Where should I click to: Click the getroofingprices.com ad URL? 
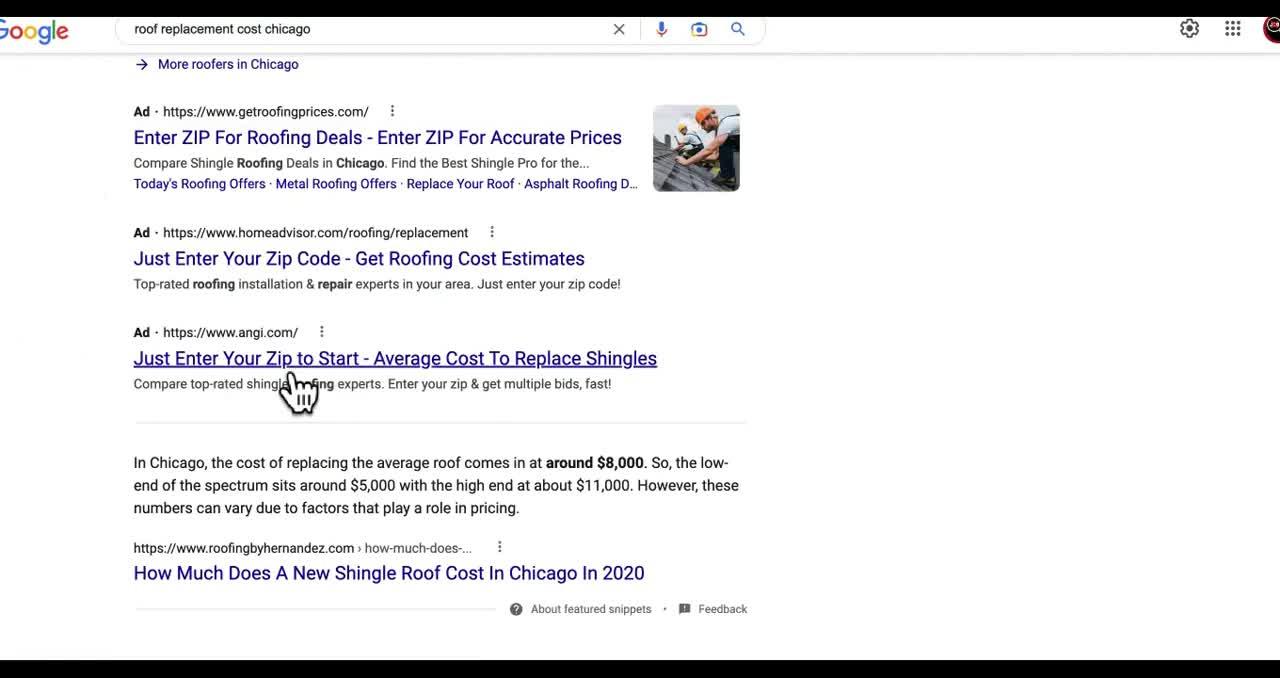tap(266, 111)
